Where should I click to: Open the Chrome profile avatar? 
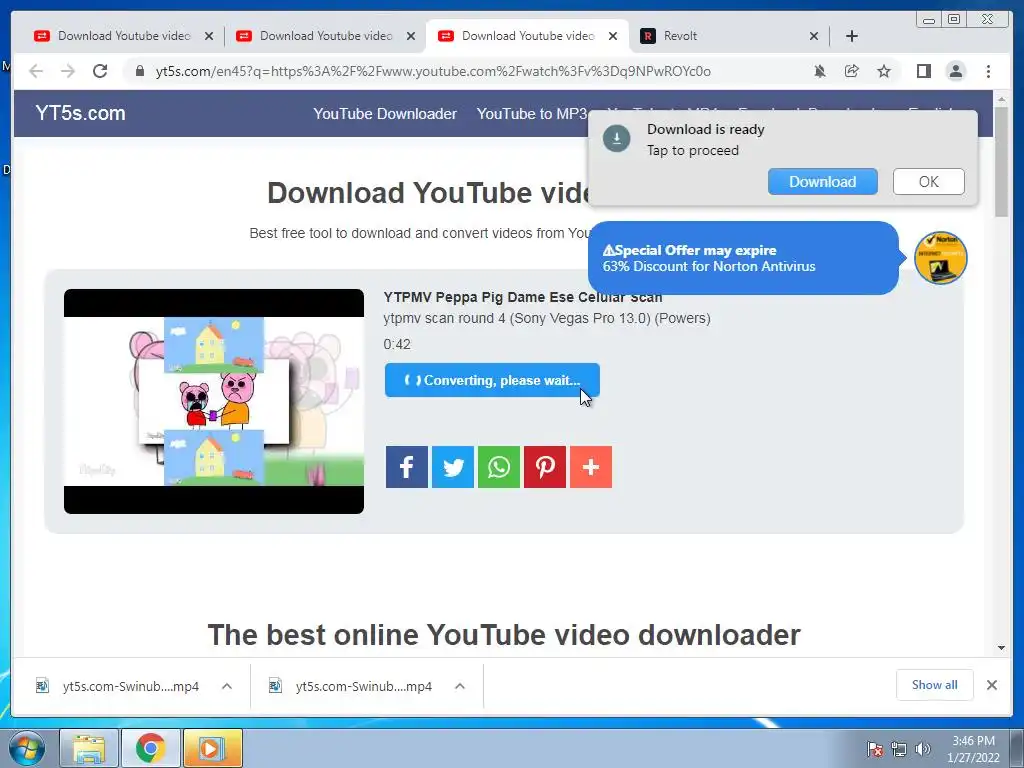click(x=955, y=71)
